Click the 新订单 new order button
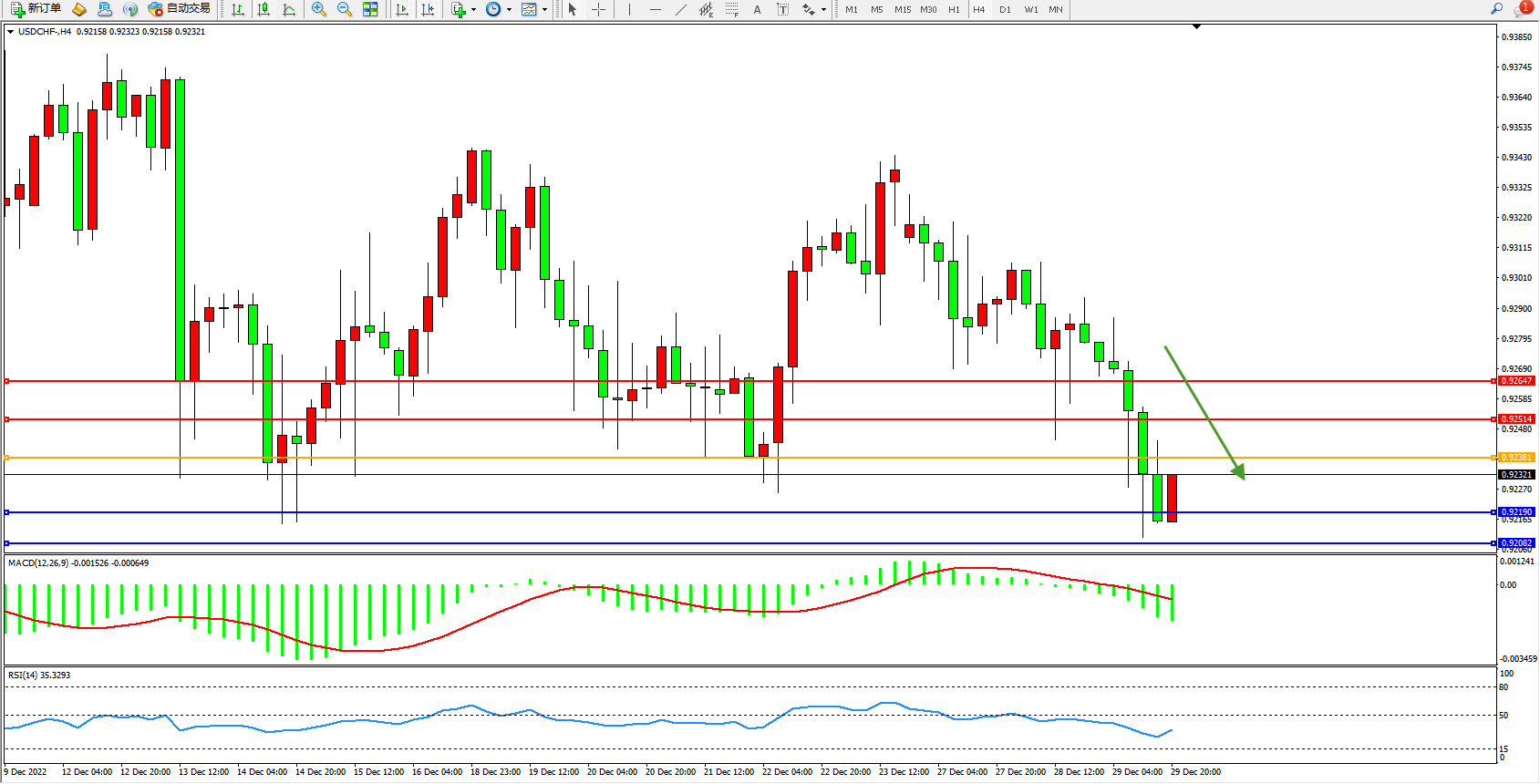This screenshot has height=784, width=1540. coord(36,9)
